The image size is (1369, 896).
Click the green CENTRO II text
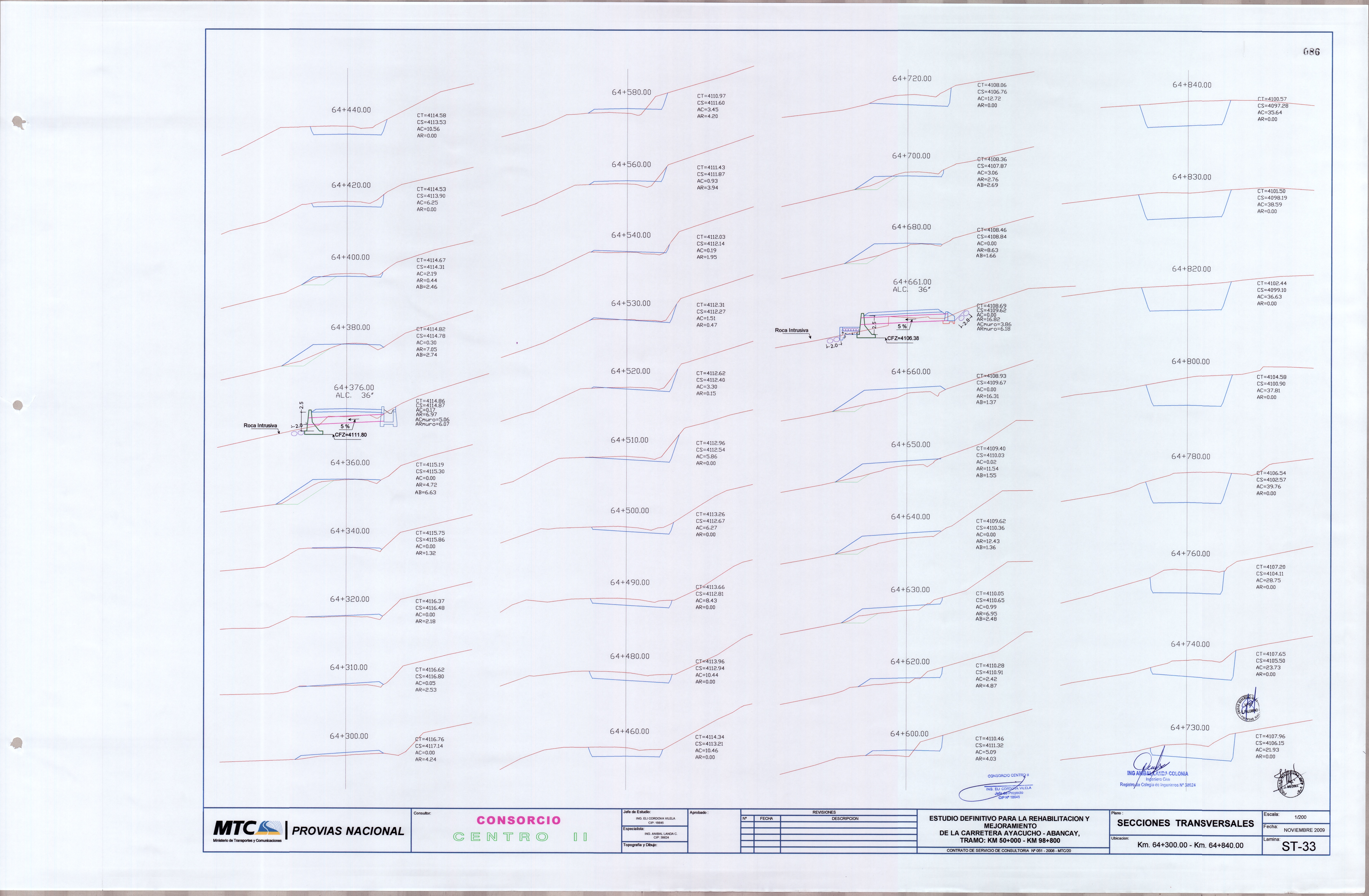(x=521, y=837)
